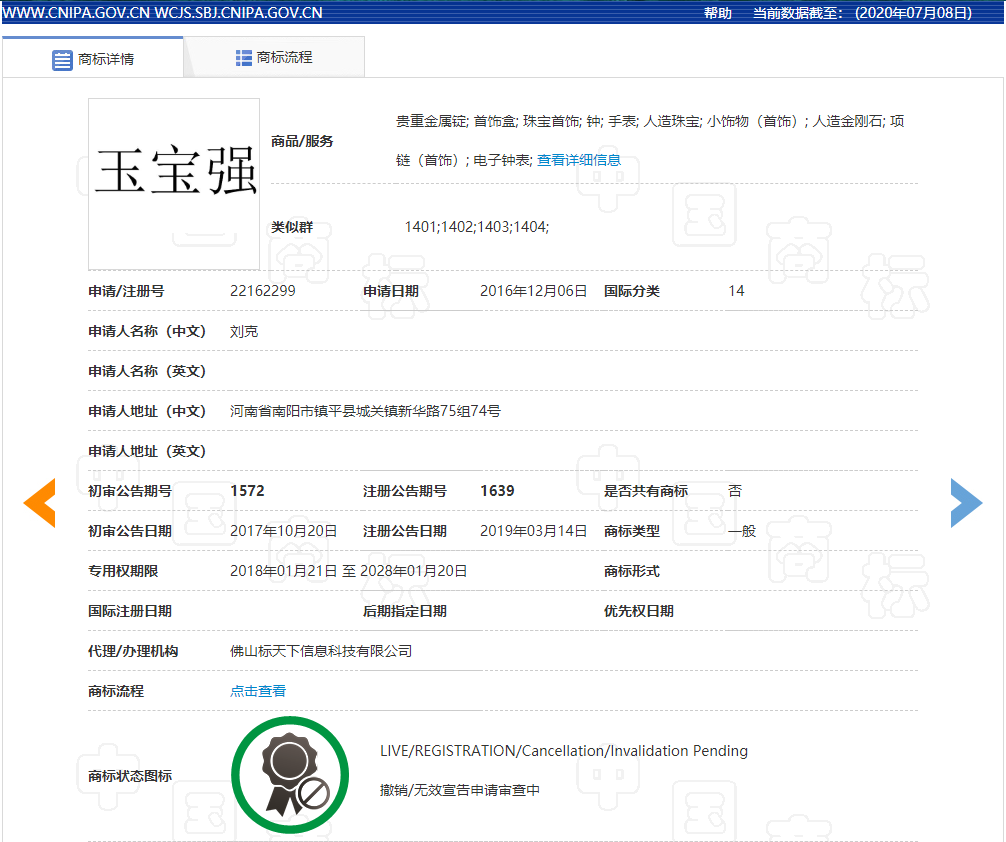
Task: Select applicant name 刘克
Action: point(244,331)
